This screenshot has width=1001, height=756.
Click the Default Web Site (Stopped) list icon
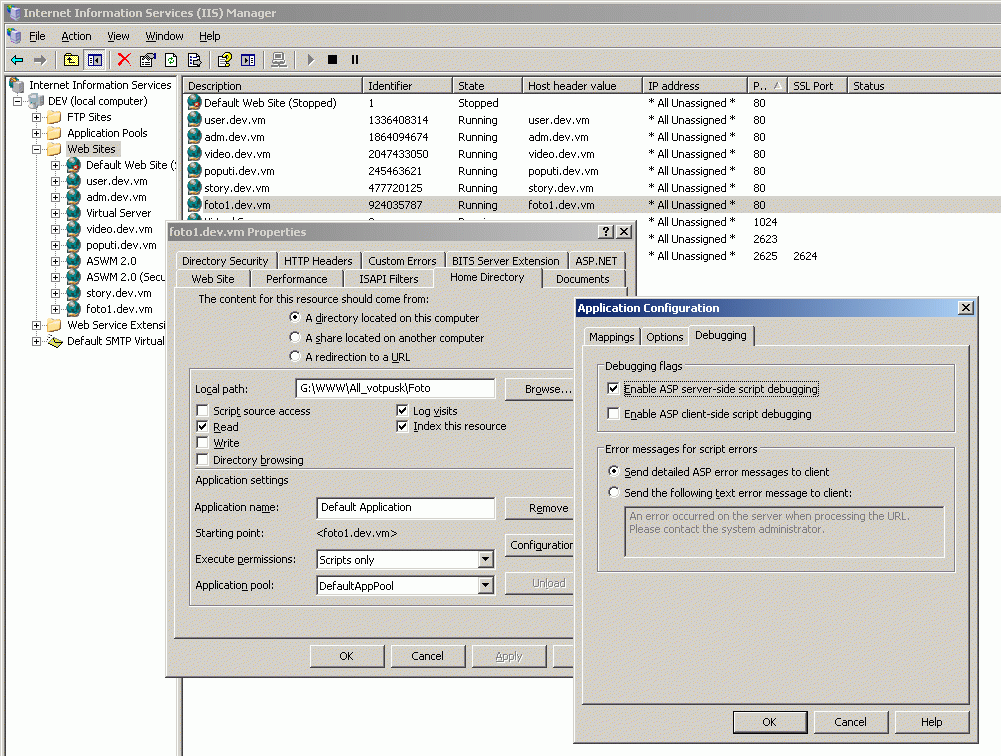(194, 102)
